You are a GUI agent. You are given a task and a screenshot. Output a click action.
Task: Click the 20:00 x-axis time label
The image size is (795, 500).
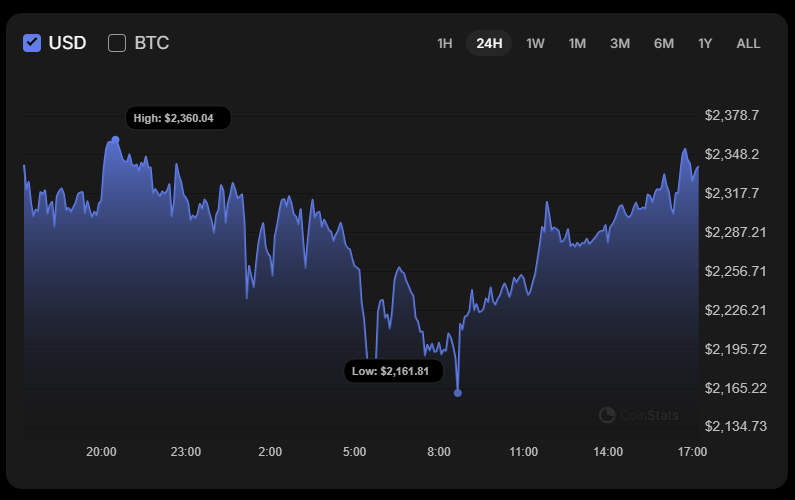[x=101, y=452]
